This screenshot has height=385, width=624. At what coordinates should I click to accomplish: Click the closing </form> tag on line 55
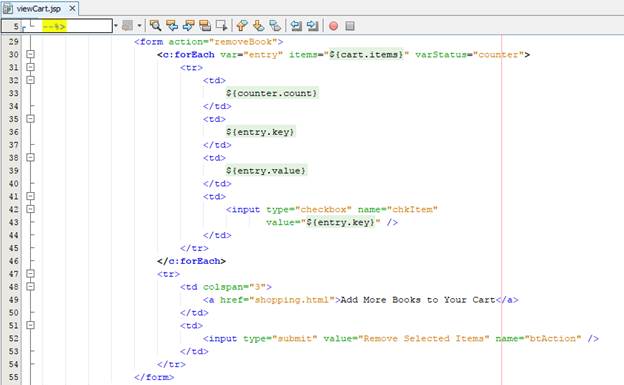[154, 377]
